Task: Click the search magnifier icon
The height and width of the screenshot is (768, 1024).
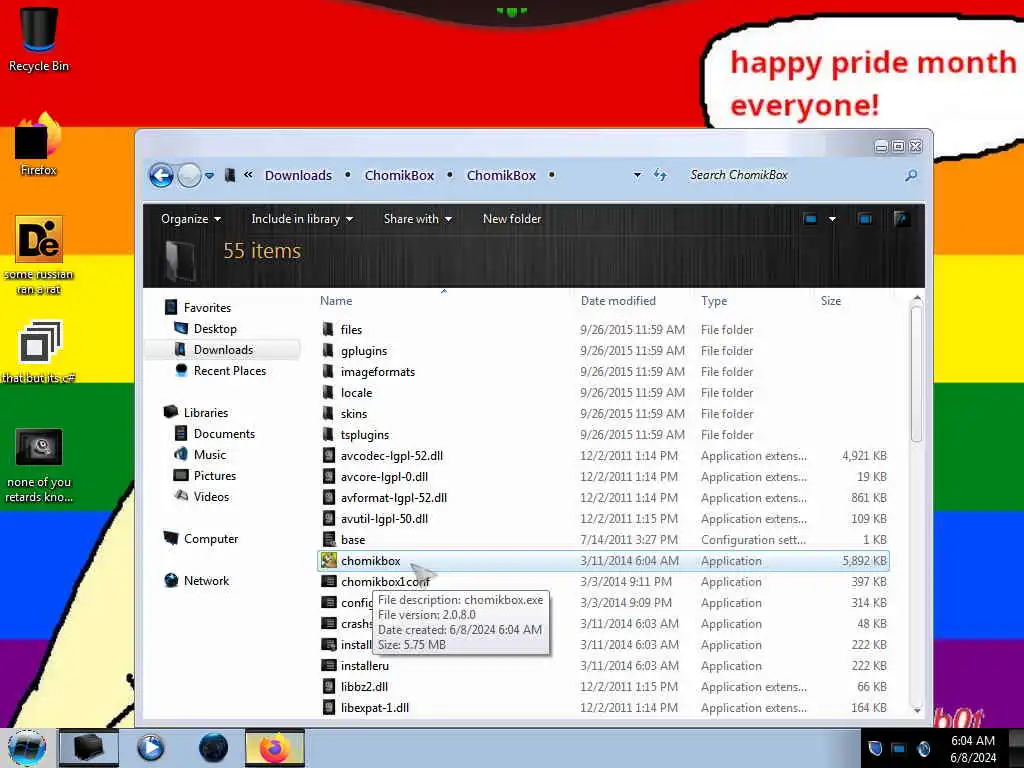Action: [x=911, y=175]
